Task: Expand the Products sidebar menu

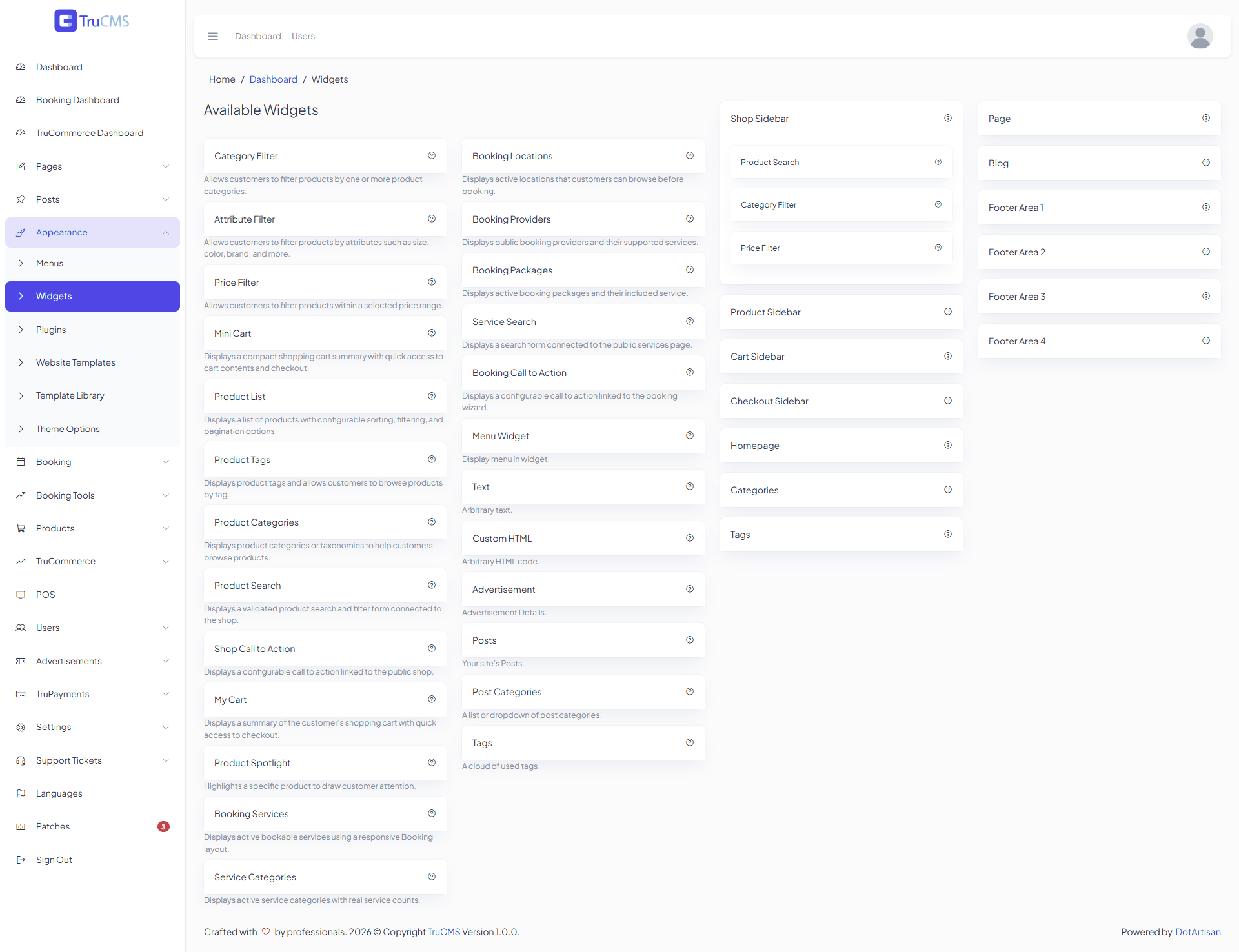Action: pyautogui.click(x=92, y=528)
